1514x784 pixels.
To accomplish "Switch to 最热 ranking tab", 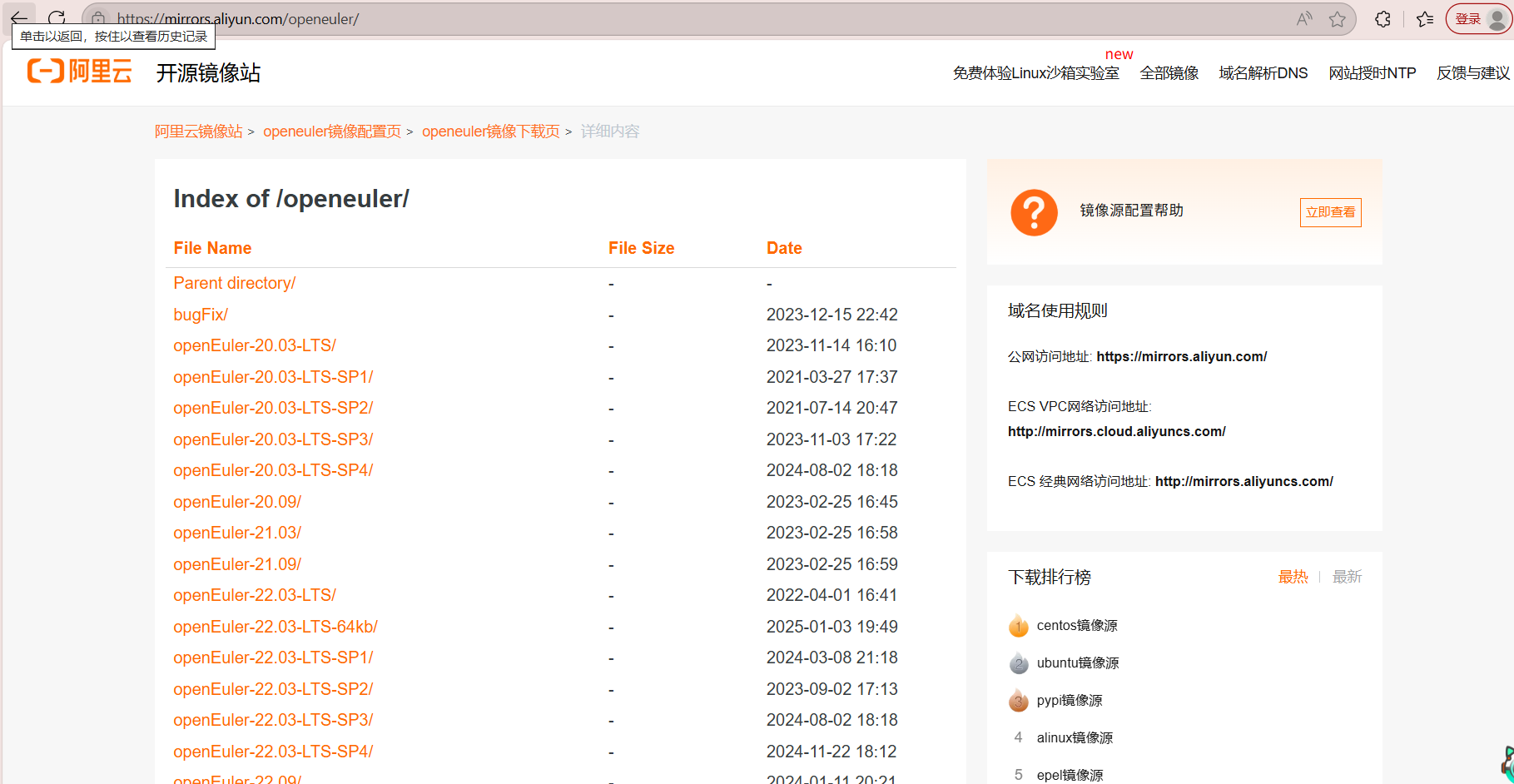I will (1293, 577).
